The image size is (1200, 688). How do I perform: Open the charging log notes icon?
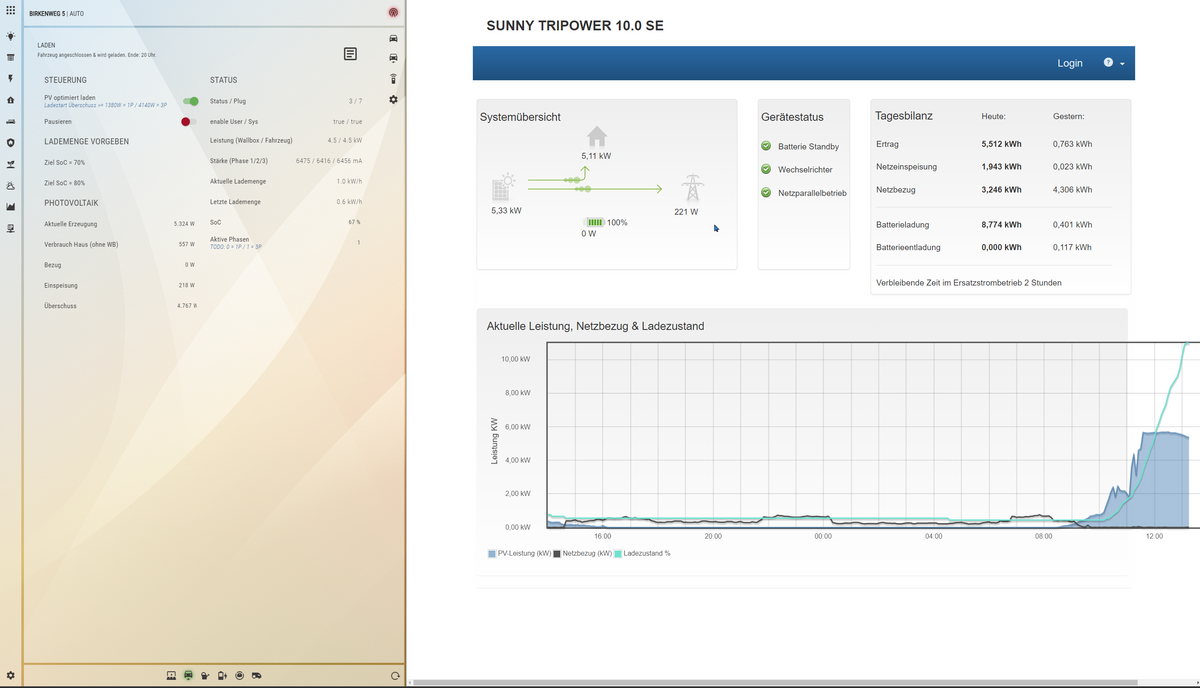coord(350,54)
